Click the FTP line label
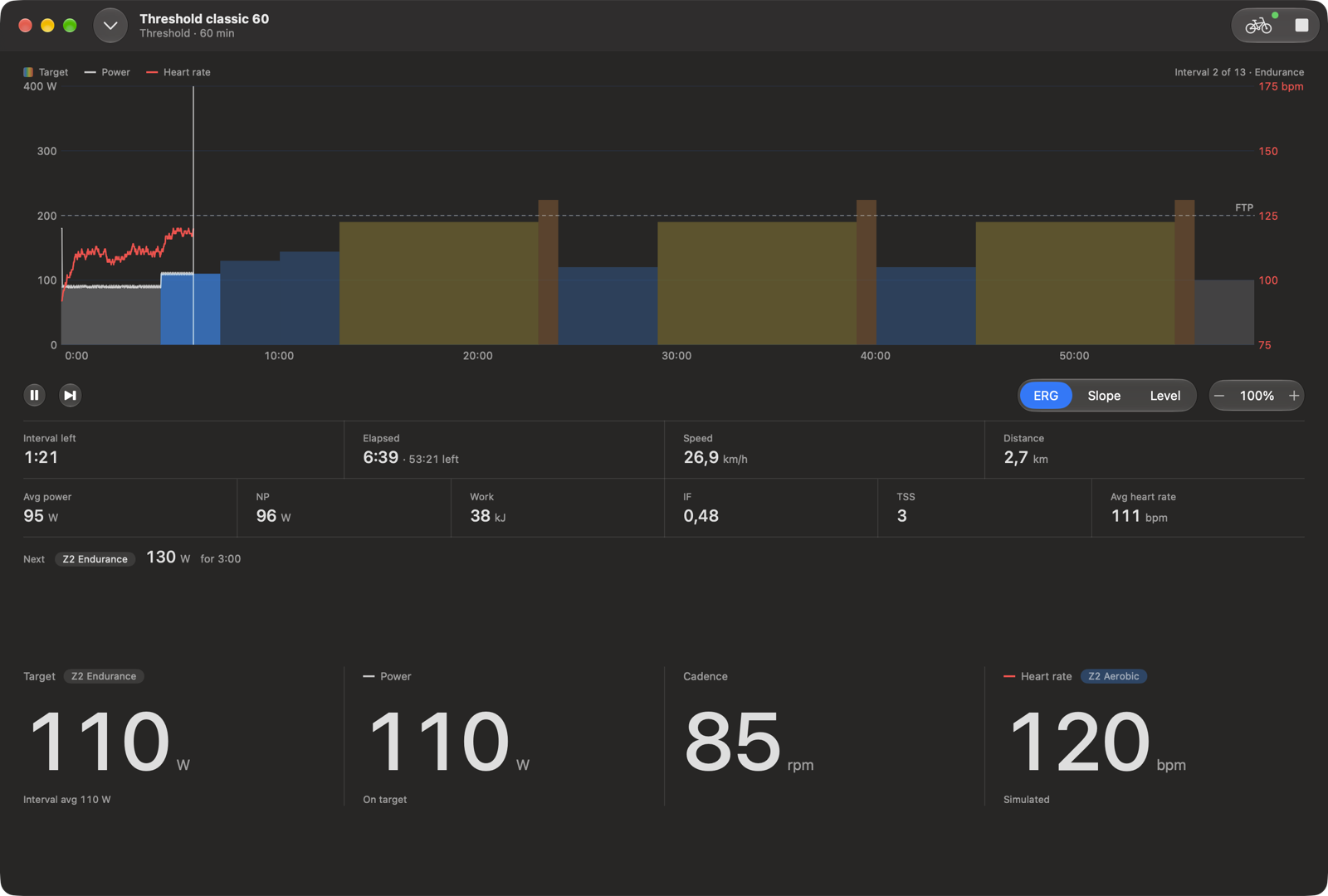This screenshot has width=1328, height=896. (1244, 207)
